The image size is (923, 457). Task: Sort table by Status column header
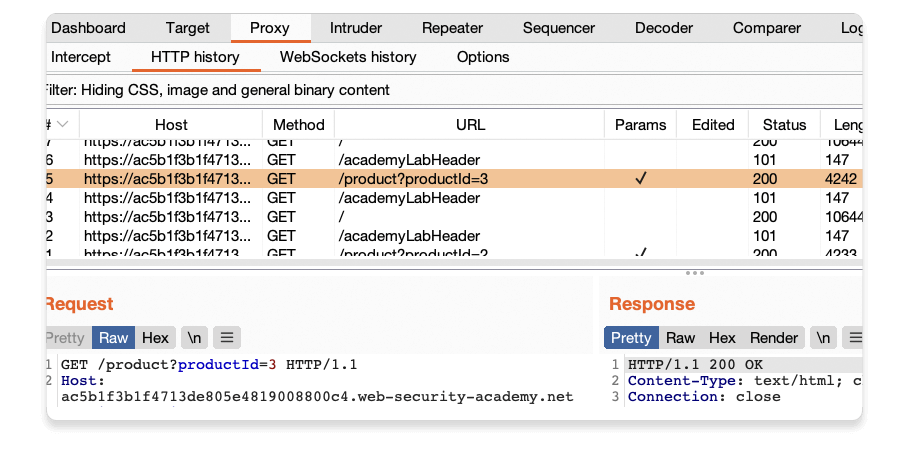coord(784,125)
